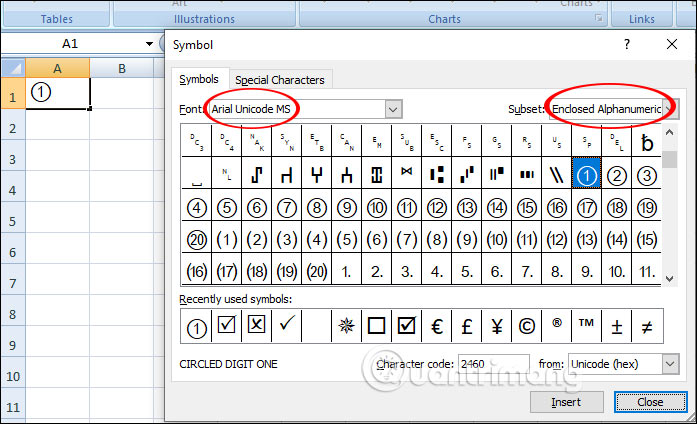Screen dimensions: 697x424
Task: Choose the X-marked ballot box symbol
Action: (x=257, y=325)
